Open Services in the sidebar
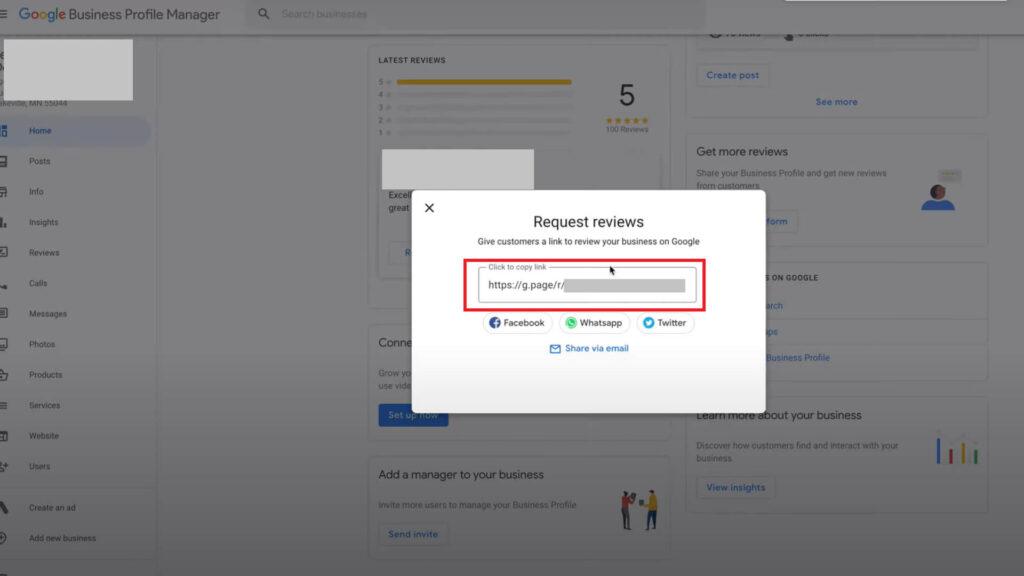This screenshot has height=576, width=1024. click(x=44, y=406)
